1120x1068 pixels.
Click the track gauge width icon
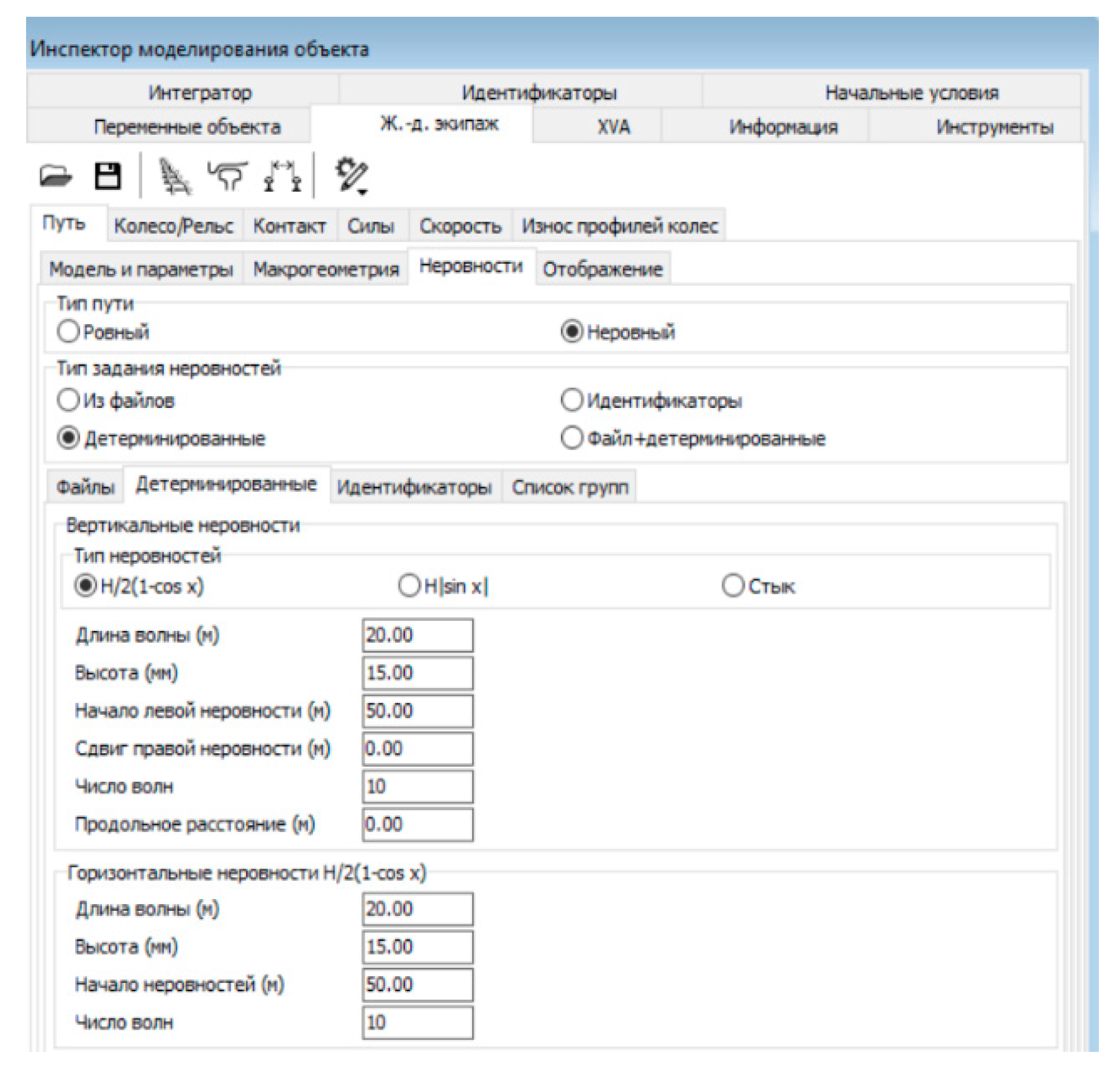[282, 176]
